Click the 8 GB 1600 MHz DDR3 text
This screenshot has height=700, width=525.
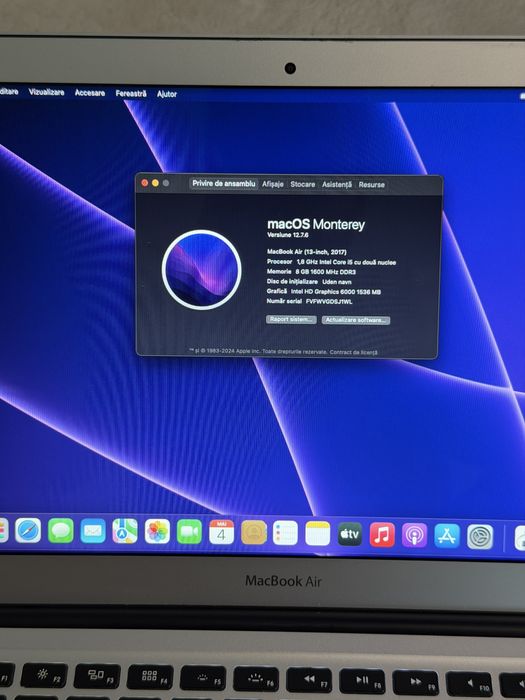[x=325, y=272]
